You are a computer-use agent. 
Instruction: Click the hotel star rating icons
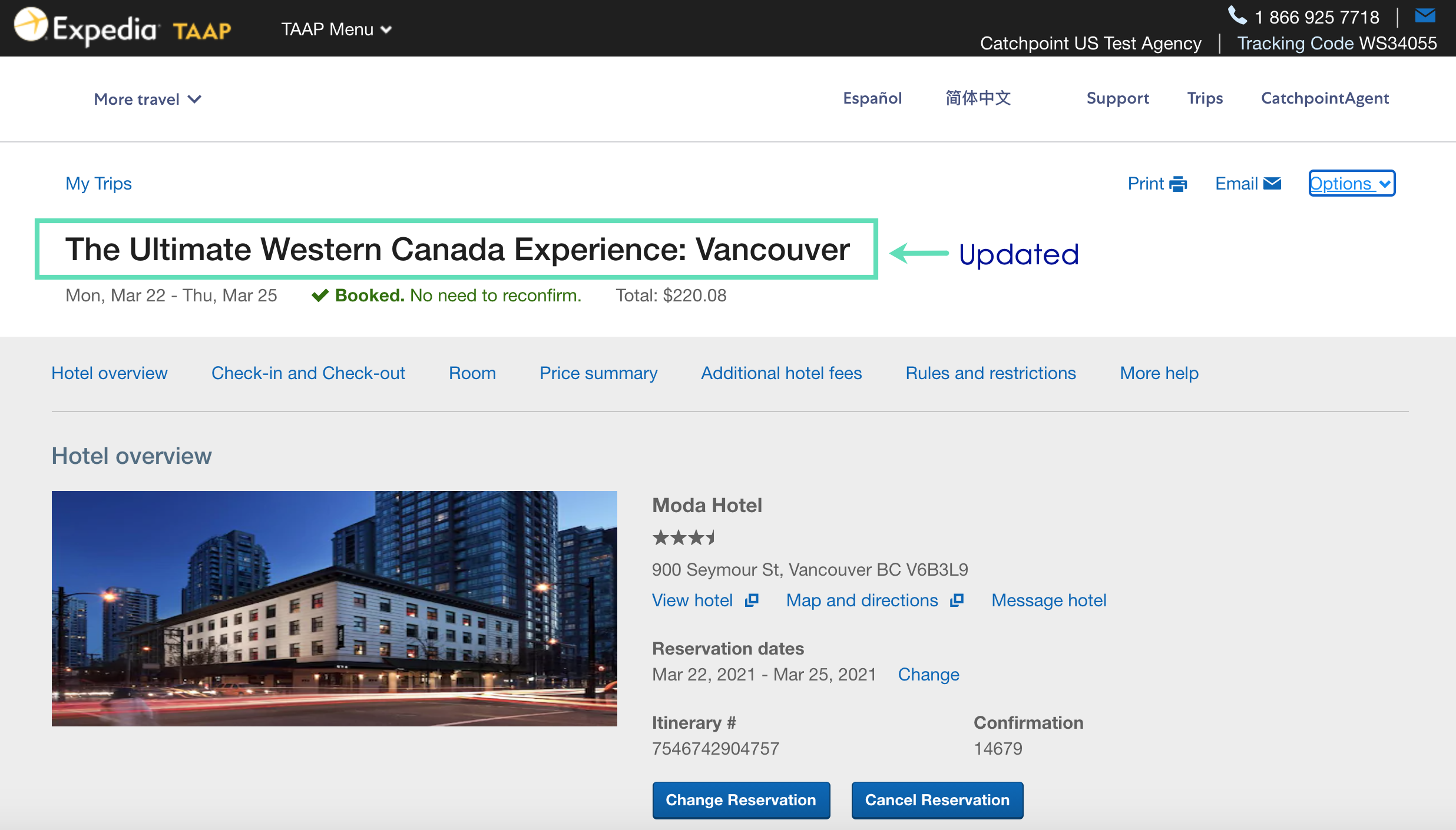click(684, 537)
